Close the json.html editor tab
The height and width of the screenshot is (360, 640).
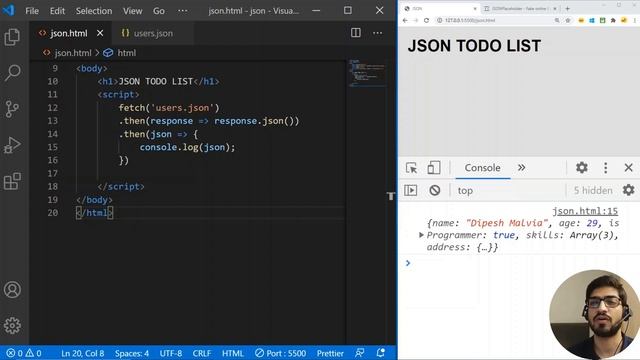(x=100, y=33)
